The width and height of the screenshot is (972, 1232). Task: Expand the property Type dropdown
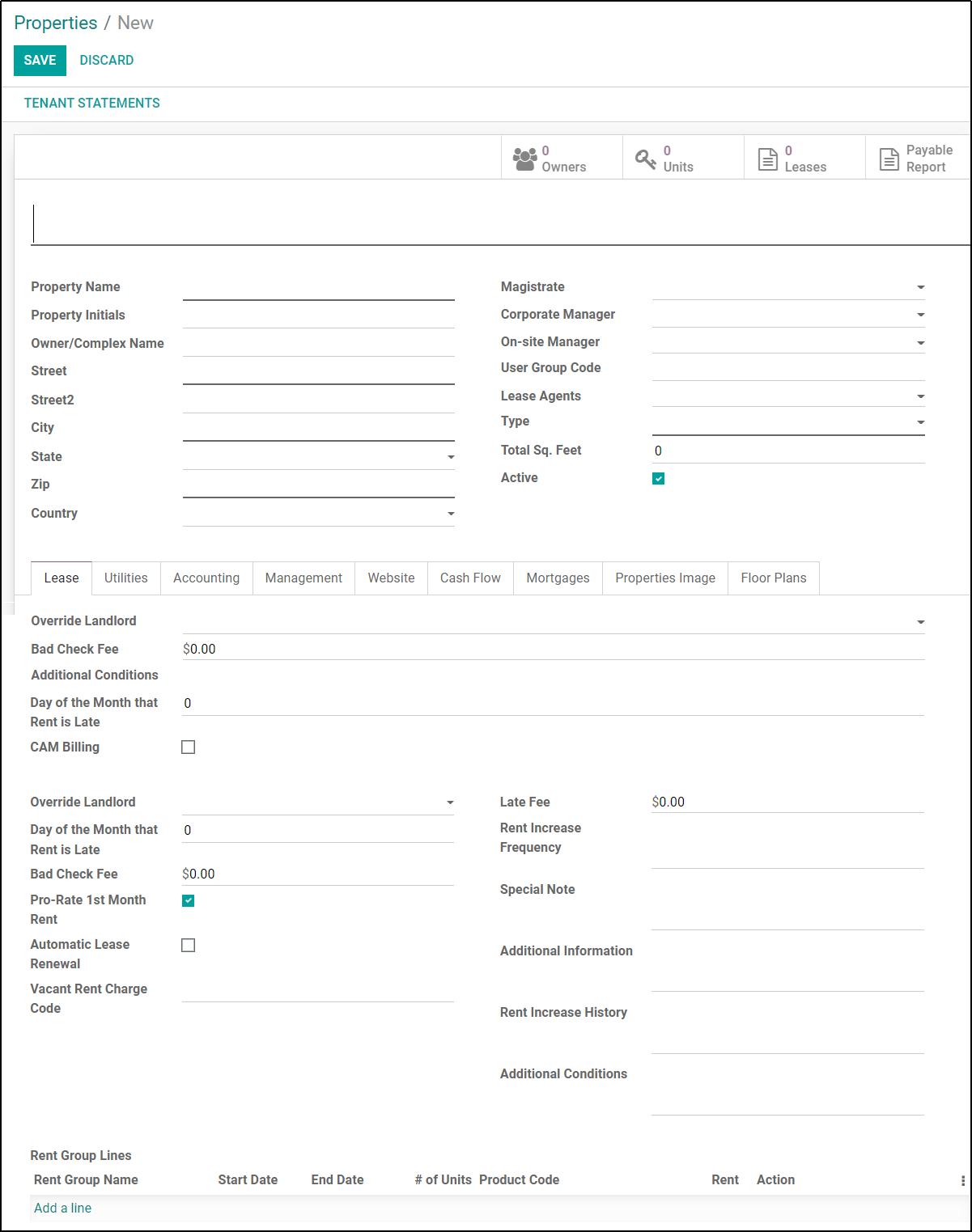[x=920, y=422]
